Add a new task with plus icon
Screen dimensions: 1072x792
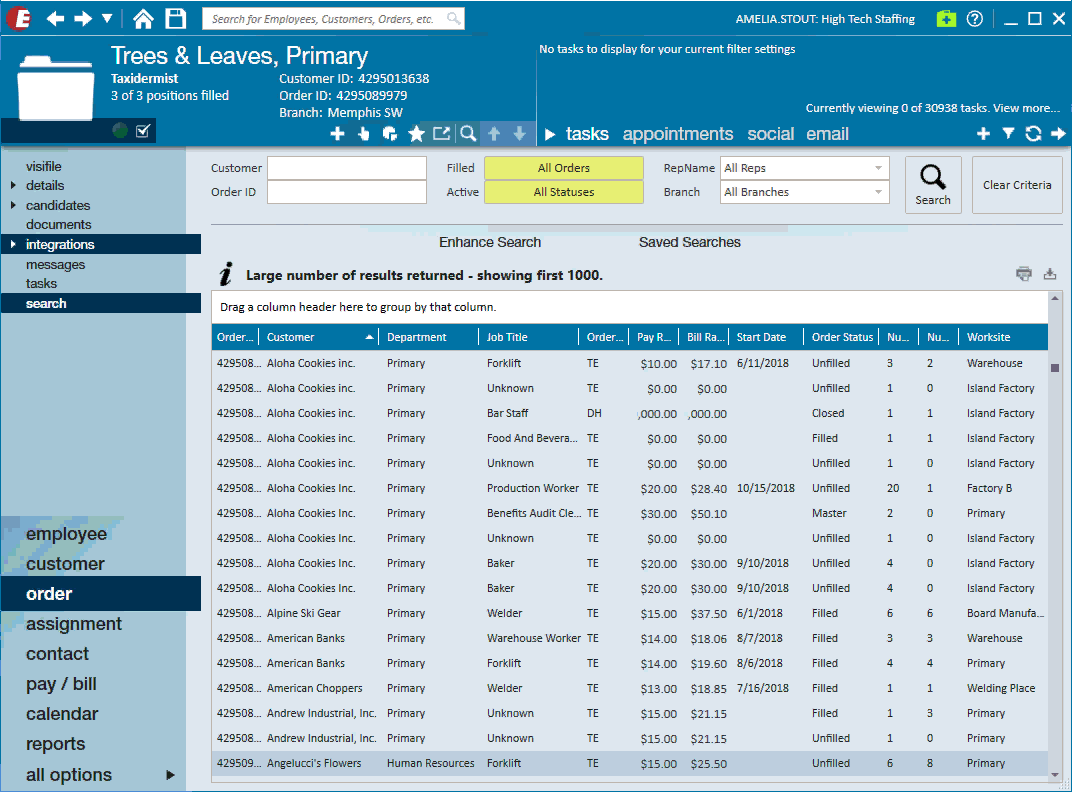coord(983,134)
